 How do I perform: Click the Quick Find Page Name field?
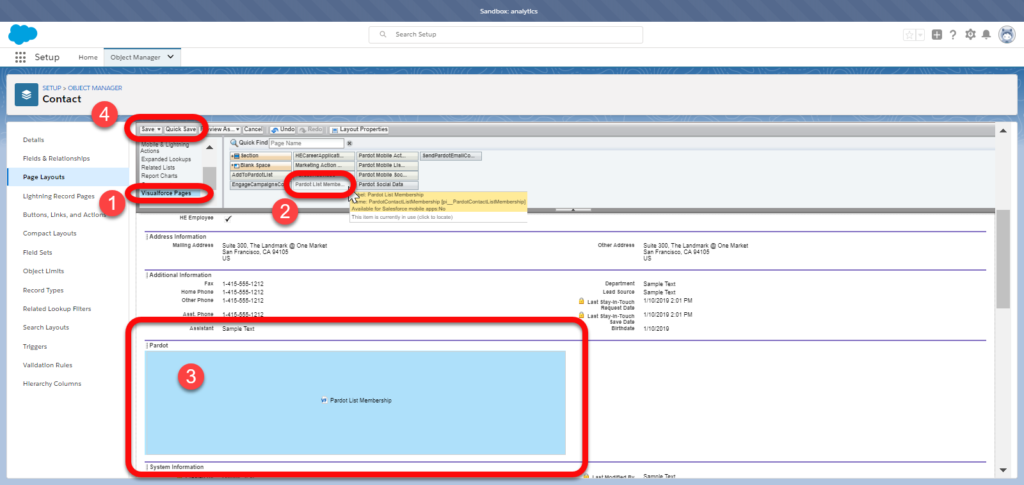306,143
